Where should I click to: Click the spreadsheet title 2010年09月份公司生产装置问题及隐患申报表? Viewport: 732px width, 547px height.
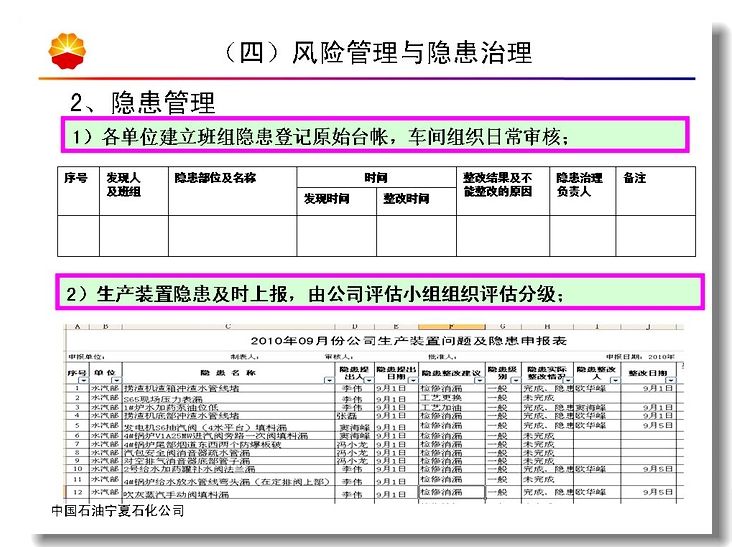(408, 341)
